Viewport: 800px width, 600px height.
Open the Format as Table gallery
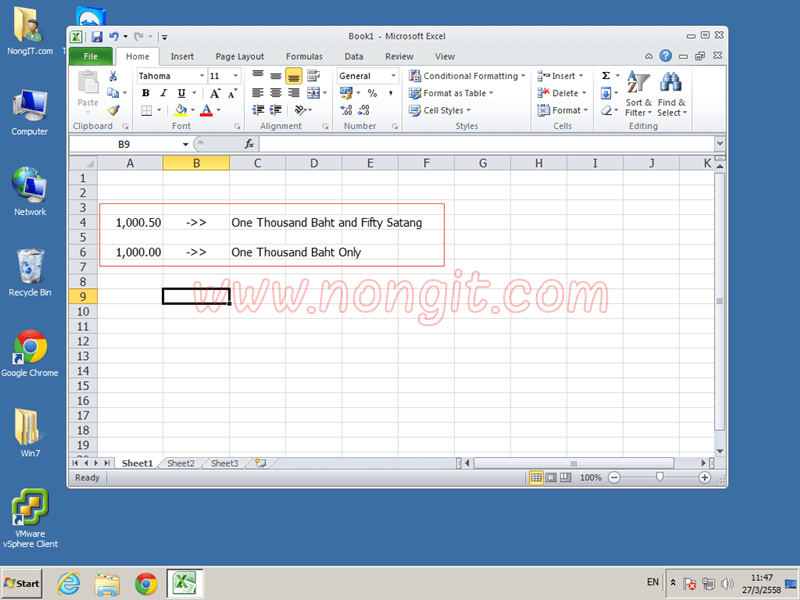point(451,93)
